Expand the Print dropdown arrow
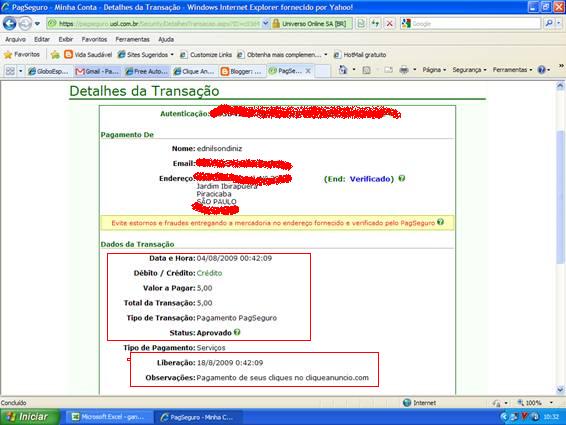Viewport: 566px width, 425px height. pyautogui.click(x=414, y=70)
